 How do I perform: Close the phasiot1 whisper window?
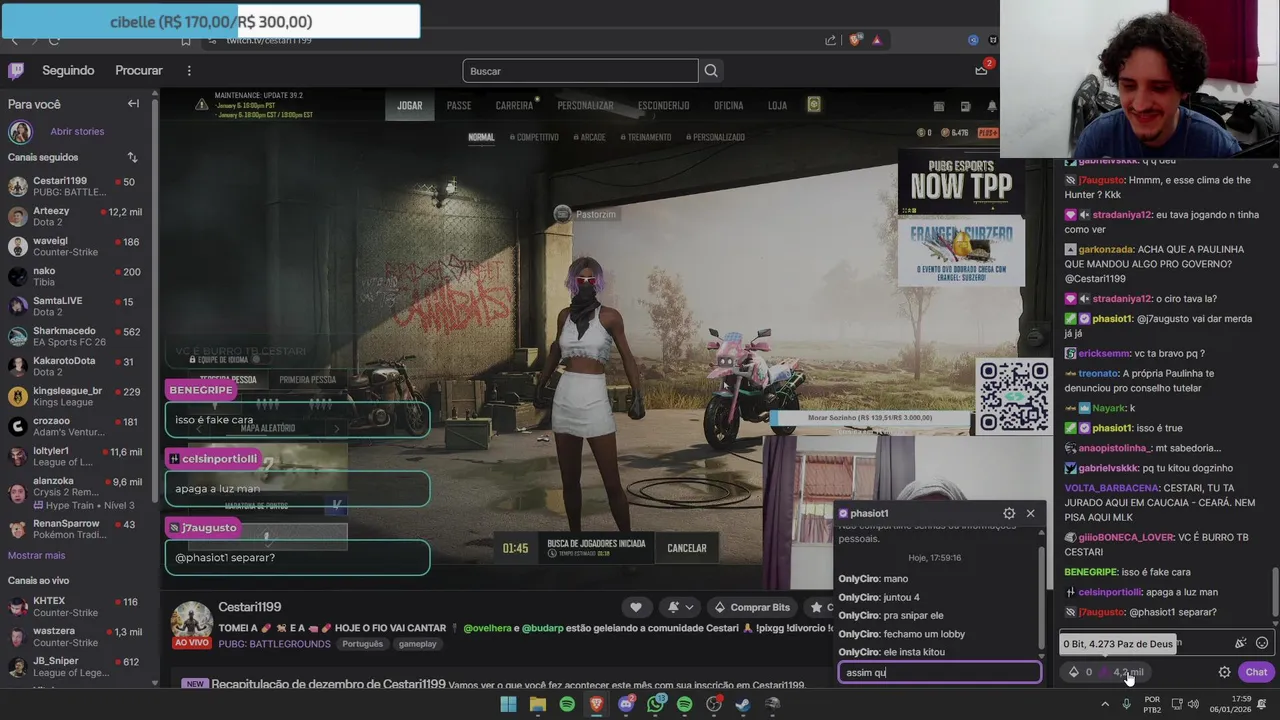tap(1030, 513)
